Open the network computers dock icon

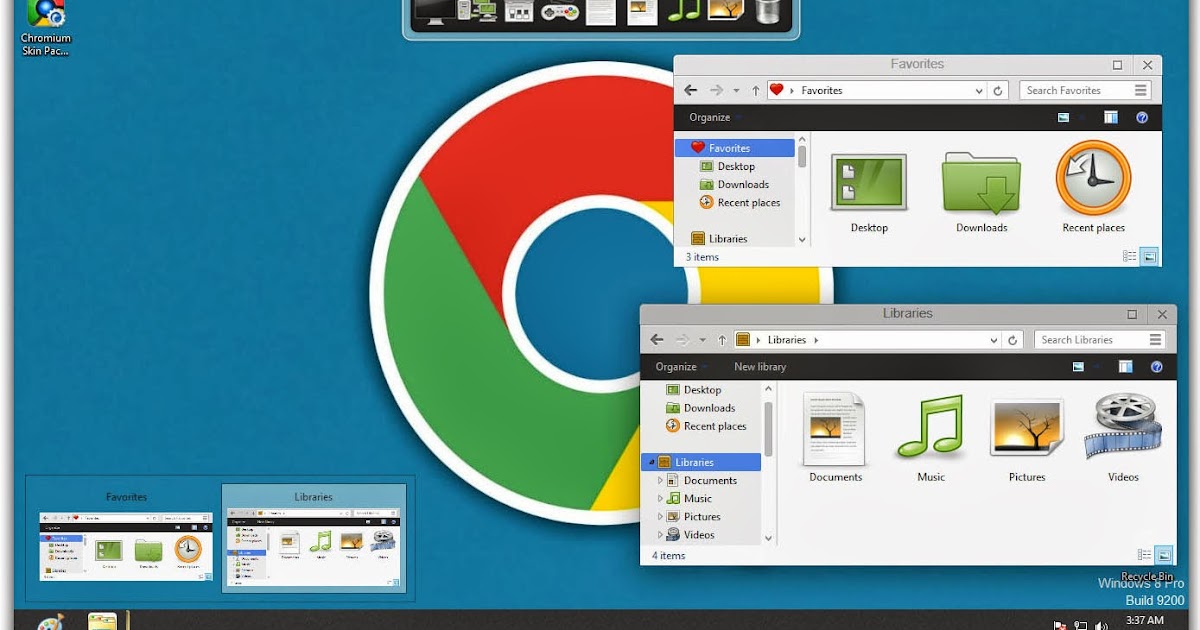coord(477,12)
